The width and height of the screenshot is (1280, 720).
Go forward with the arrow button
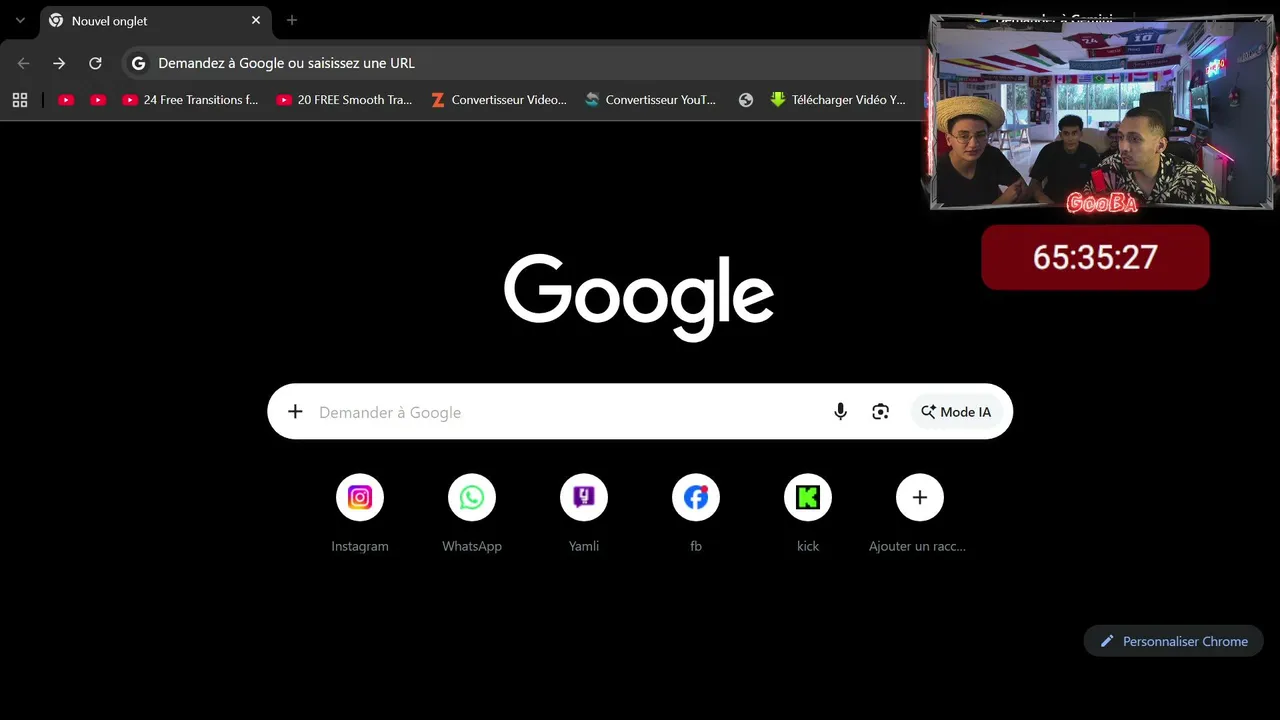pos(59,63)
